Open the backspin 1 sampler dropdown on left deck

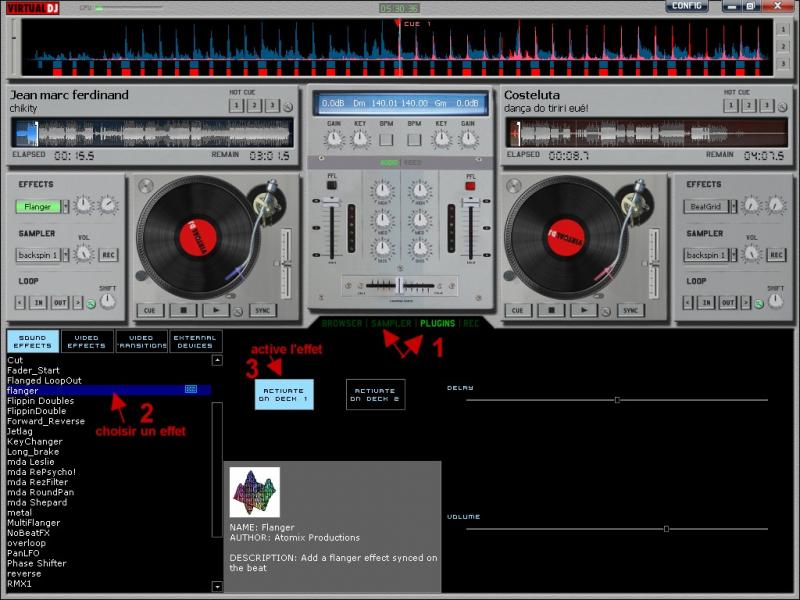[x=67, y=255]
